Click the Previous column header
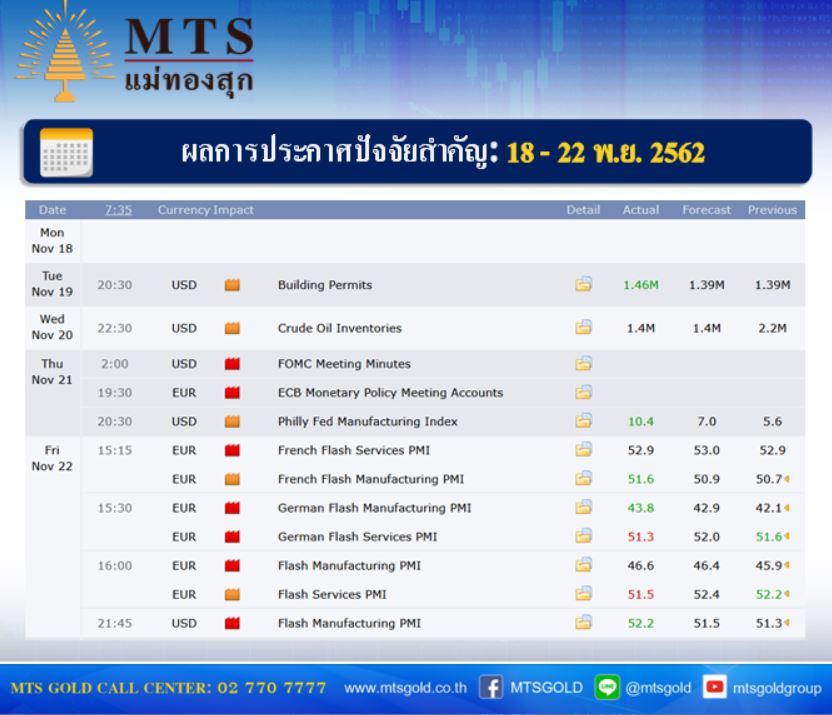832x715 pixels. [773, 210]
